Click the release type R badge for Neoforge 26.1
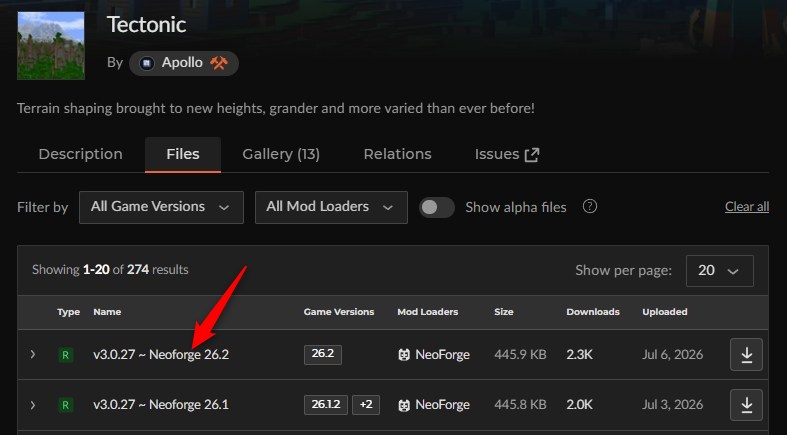The width and height of the screenshot is (787, 435). coord(65,405)
